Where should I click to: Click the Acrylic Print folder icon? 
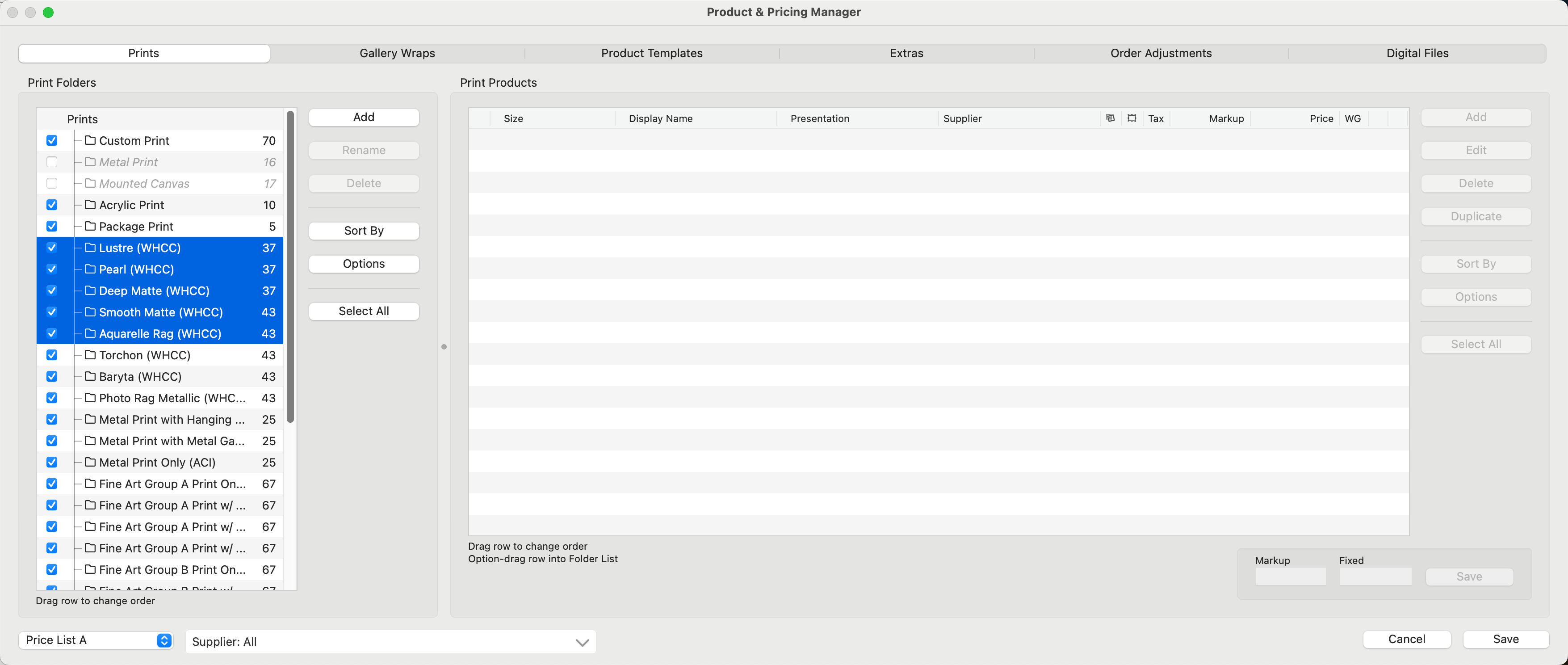90,205
